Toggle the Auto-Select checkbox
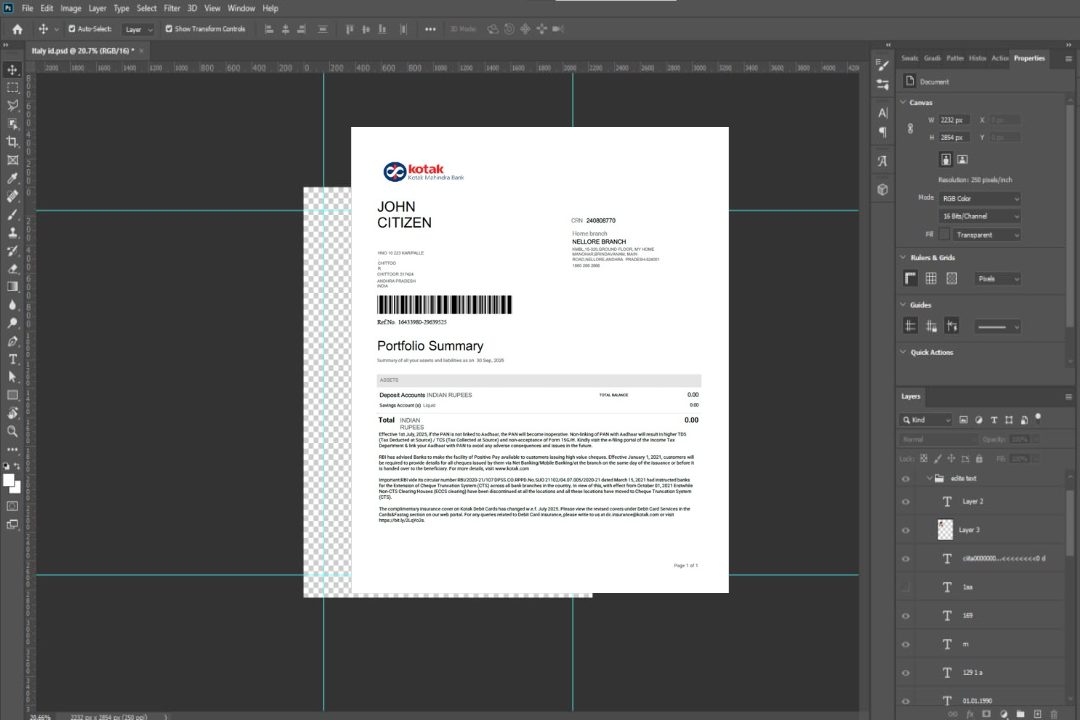This screenshot has height=720, width=1080. coord(72,29)
